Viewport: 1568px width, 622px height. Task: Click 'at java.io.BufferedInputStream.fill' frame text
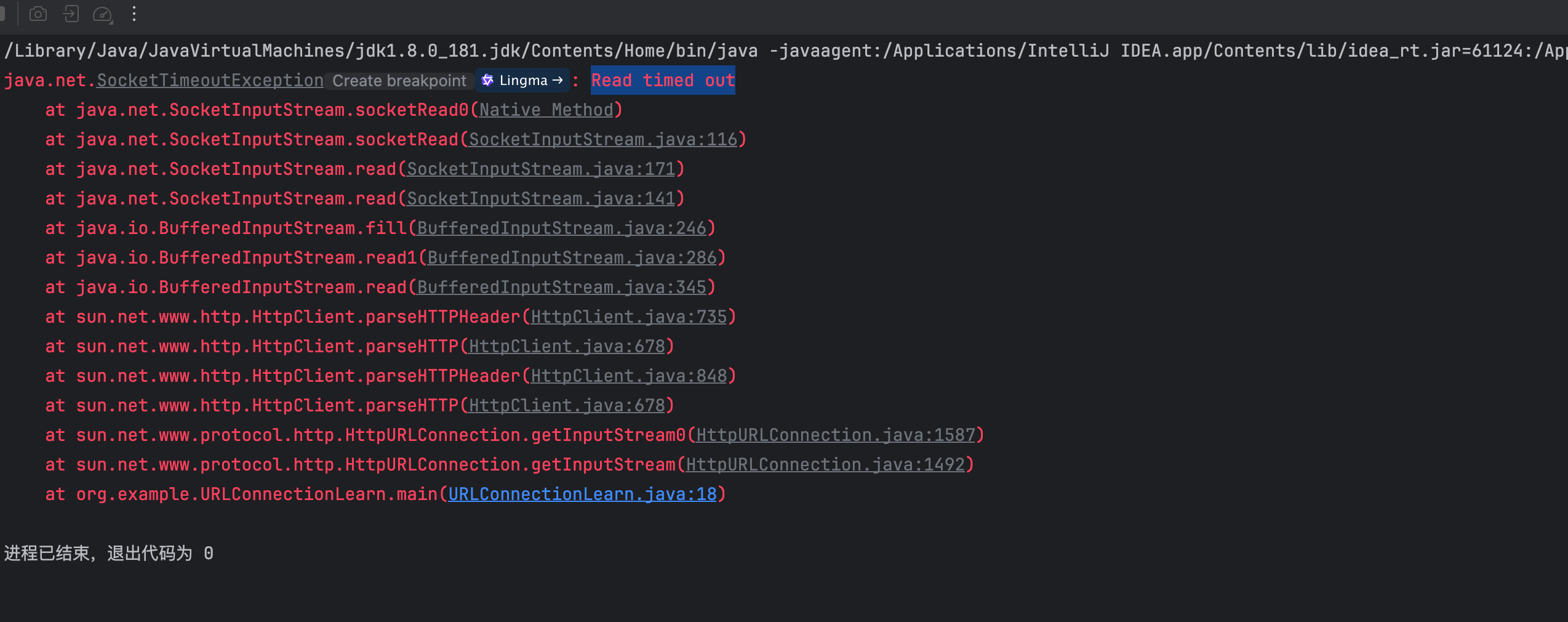[226, 228]
